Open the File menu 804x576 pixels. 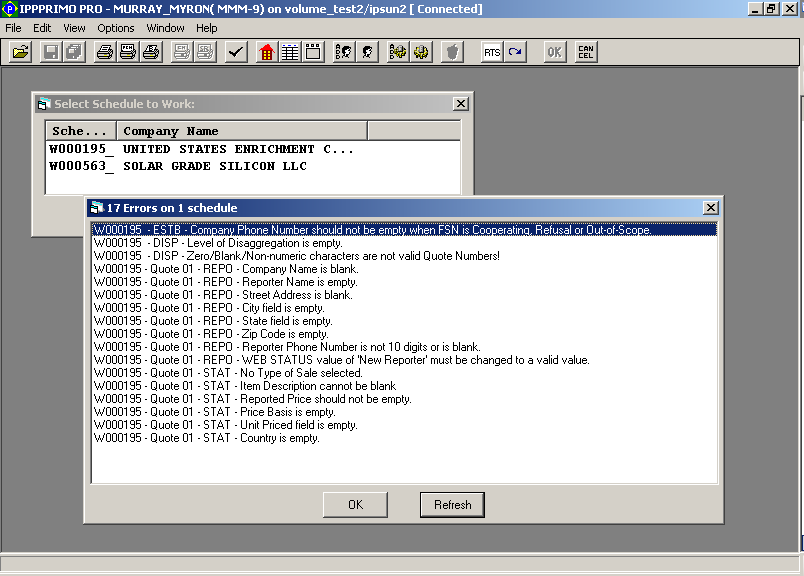tap(13, 28)
